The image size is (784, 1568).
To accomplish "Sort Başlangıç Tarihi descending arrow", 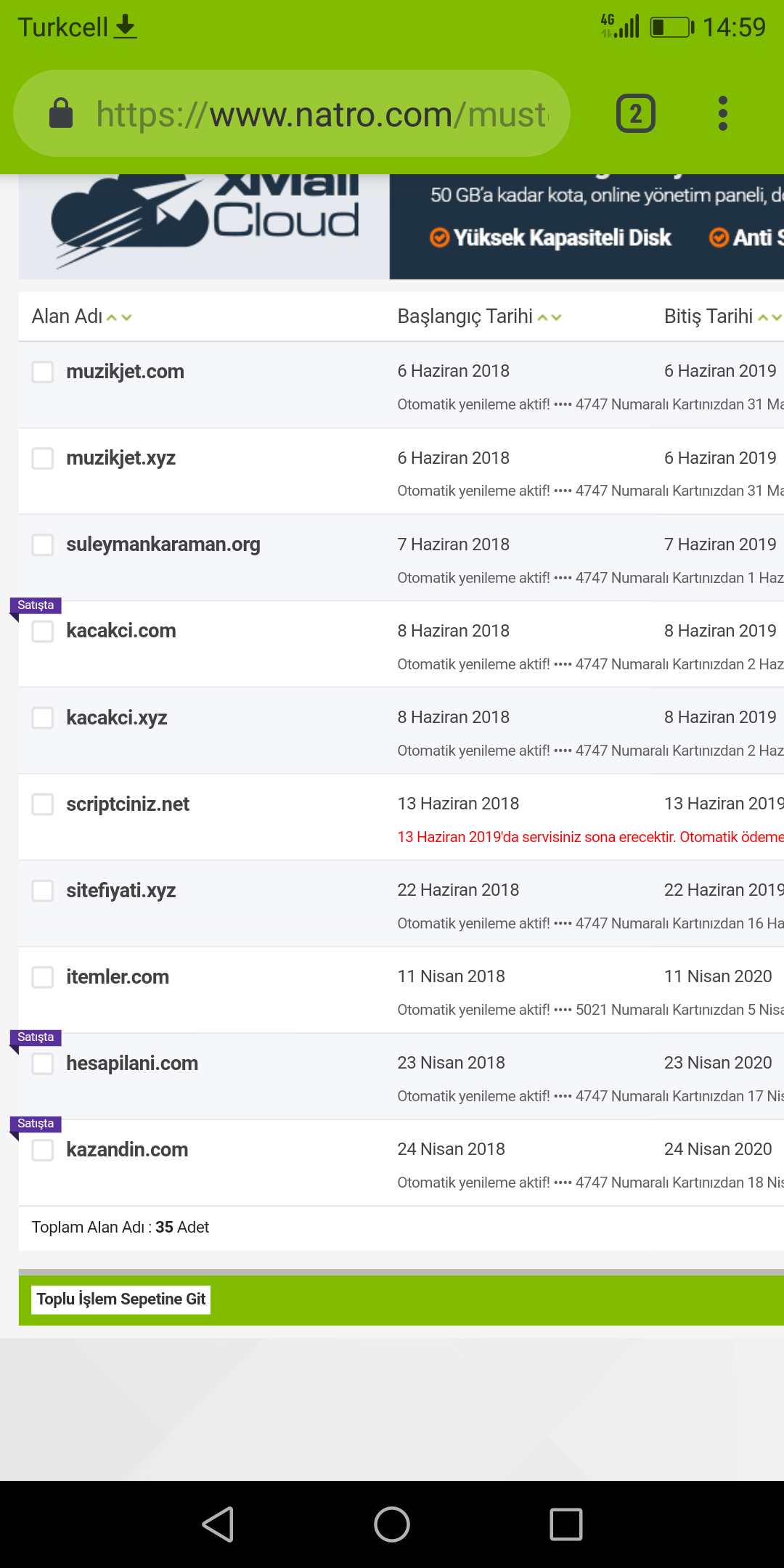I will (557, 317).
